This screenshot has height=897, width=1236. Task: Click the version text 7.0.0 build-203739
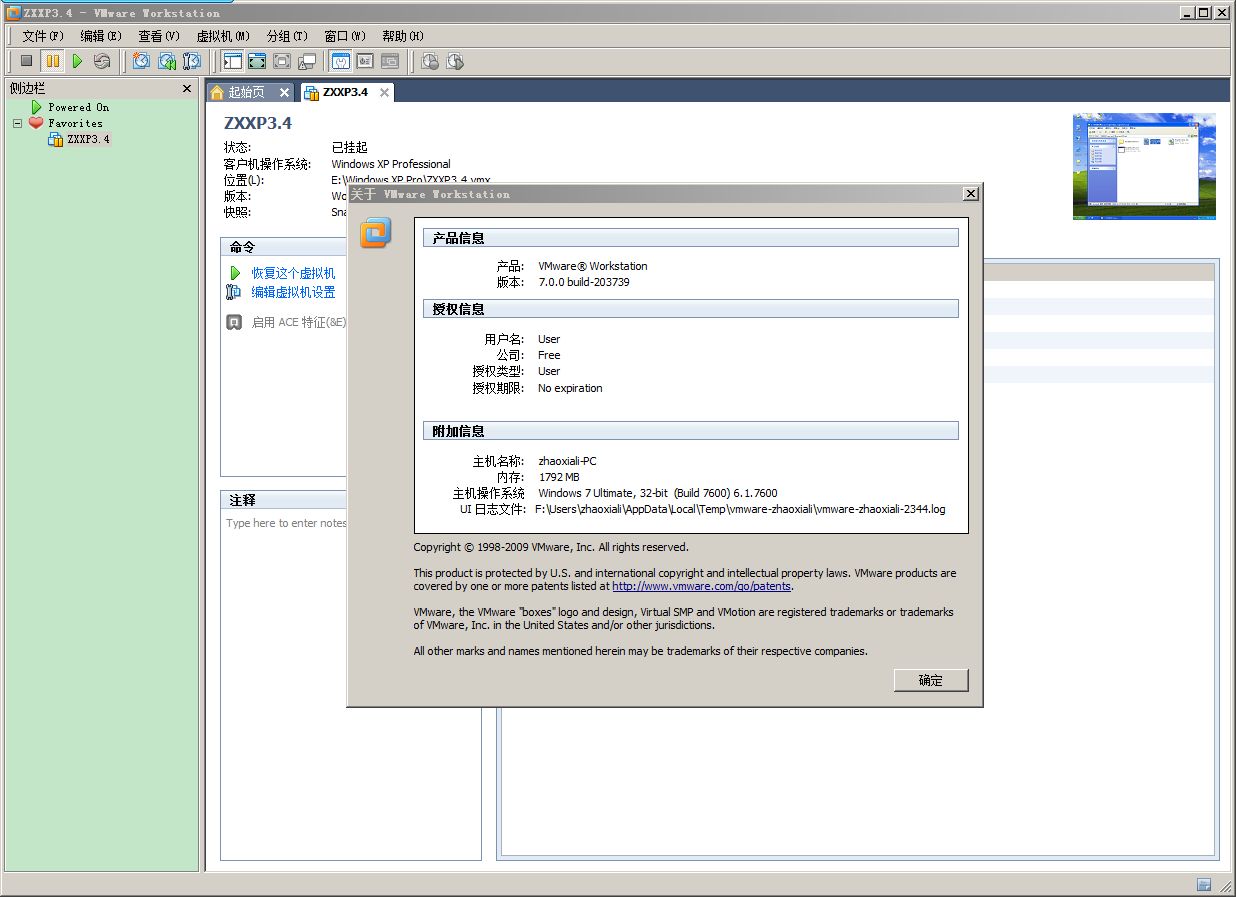pos(584,282)
